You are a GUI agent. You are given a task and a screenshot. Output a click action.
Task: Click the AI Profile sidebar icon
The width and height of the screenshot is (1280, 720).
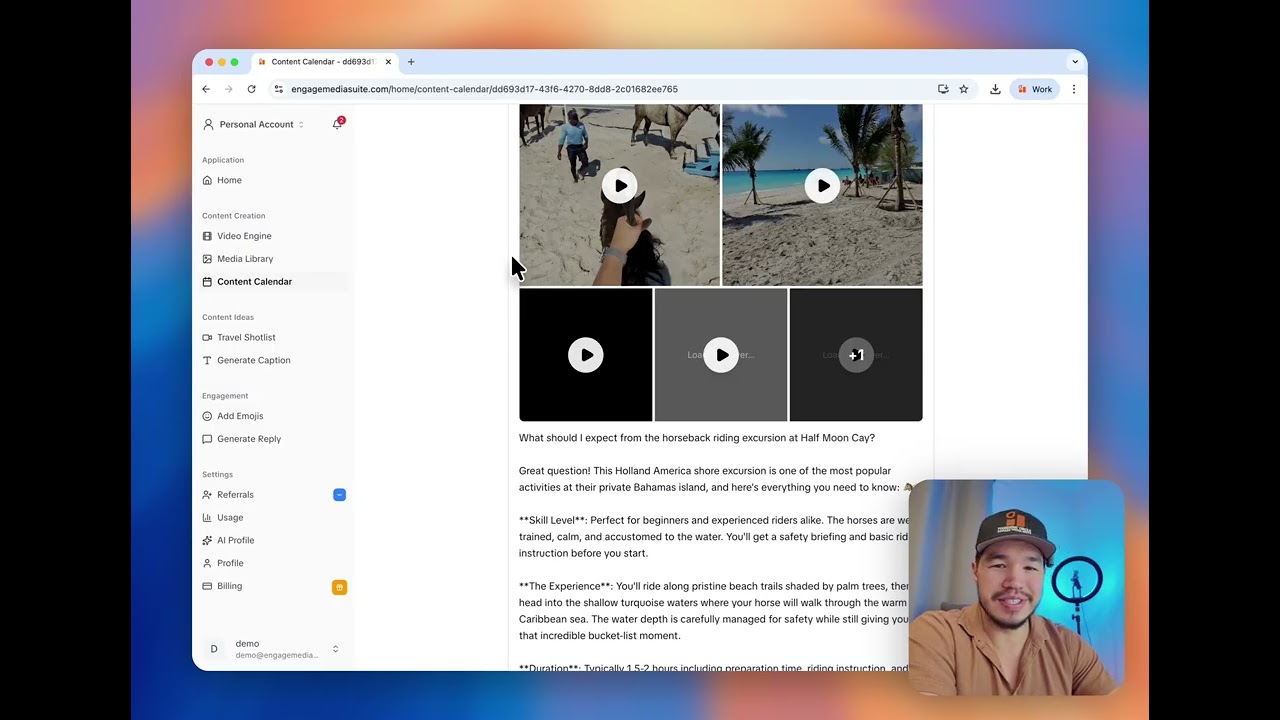pyautogui.click(x=207, y=541)
